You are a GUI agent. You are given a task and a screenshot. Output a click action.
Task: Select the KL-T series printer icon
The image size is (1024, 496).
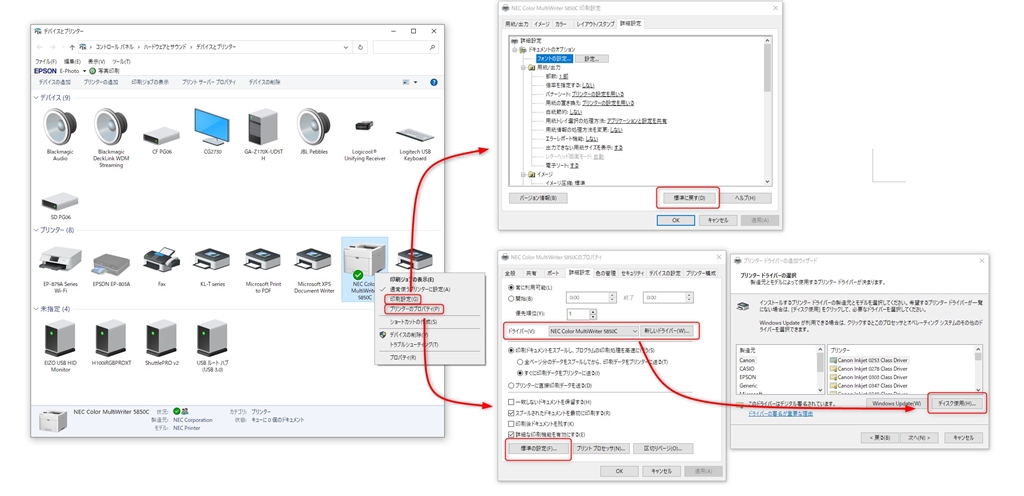[x=212, y=260]
